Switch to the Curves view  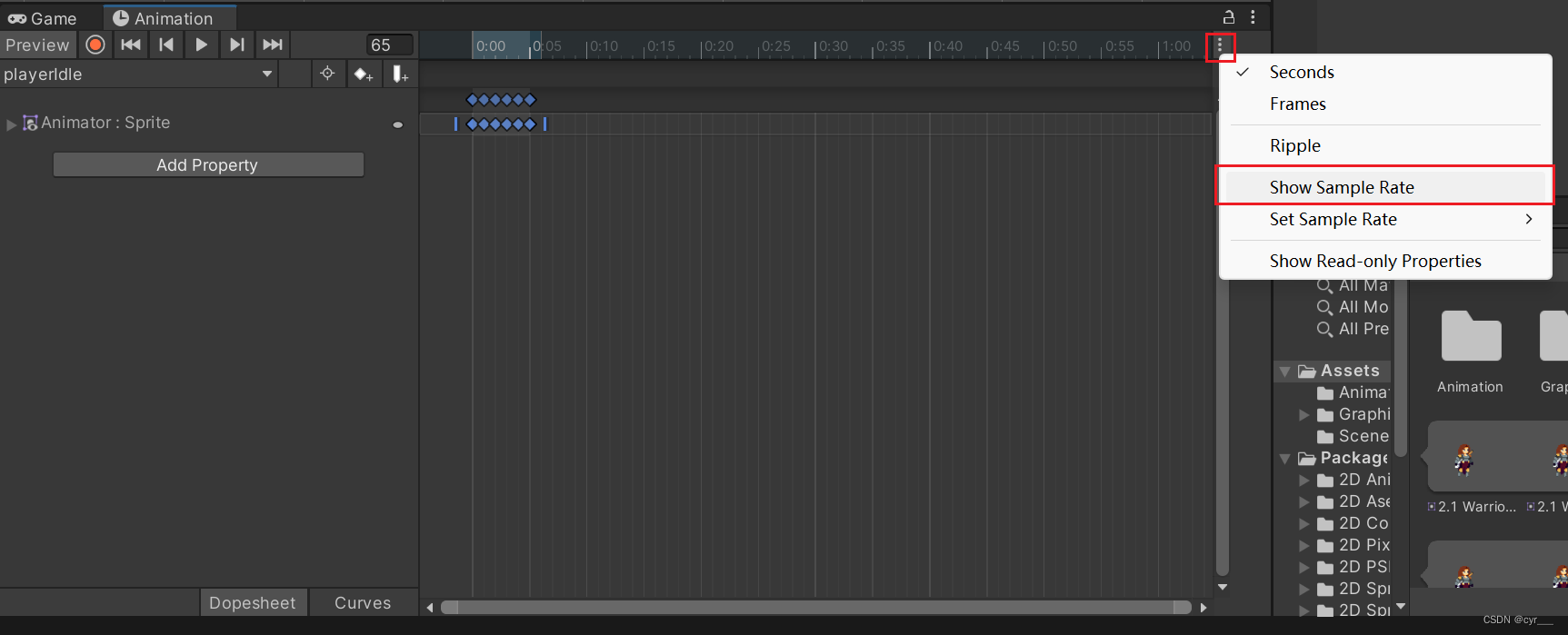pos(363,602)
